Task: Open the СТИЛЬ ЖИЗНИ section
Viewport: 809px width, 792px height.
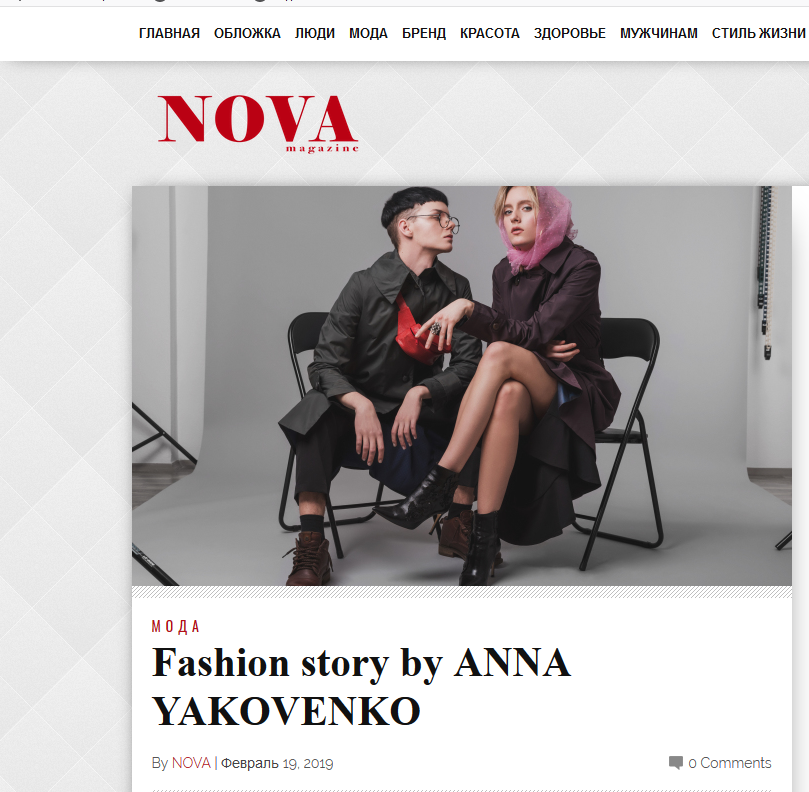Action: coord(758,34)
